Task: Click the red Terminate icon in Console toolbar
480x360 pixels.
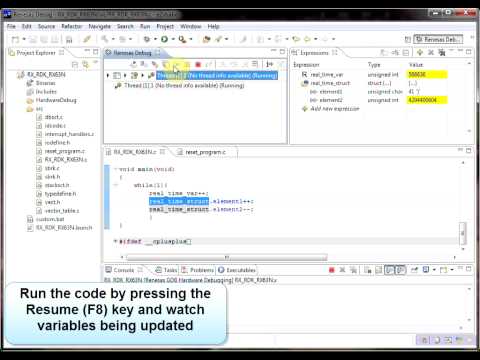Action: tap(331, 270)
